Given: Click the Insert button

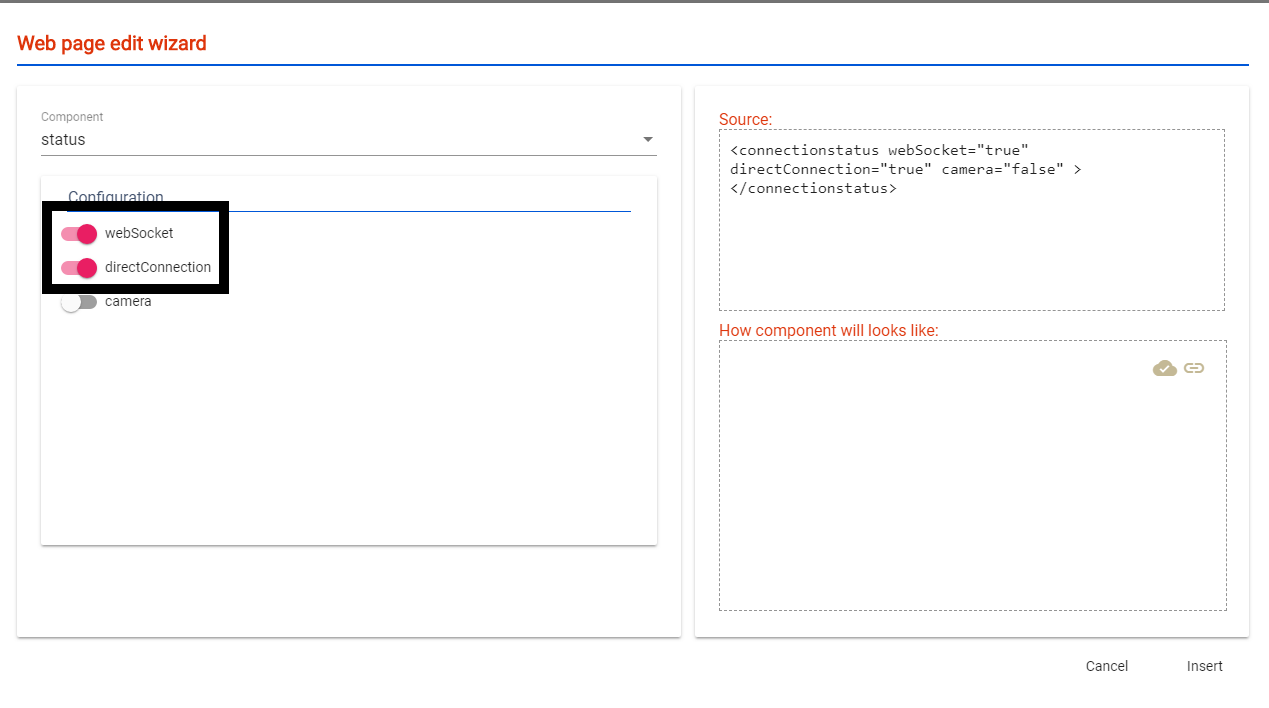Looking at the screenshot, I should click(x=1204, y=666).
